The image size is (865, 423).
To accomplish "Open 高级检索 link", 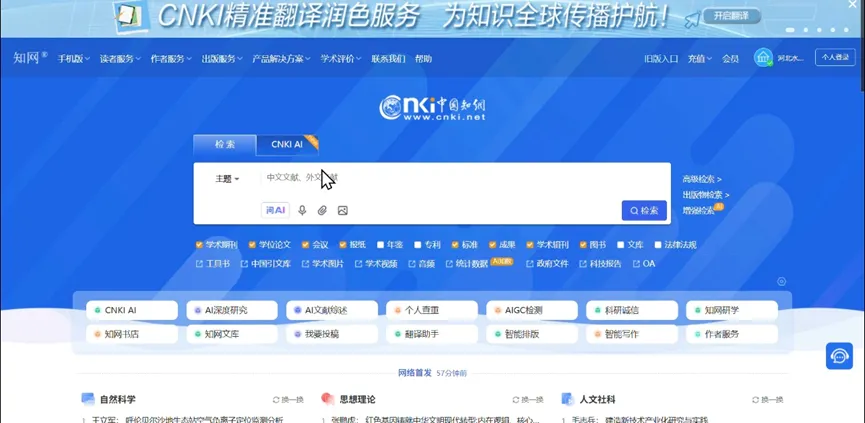I will click(702, 179).
